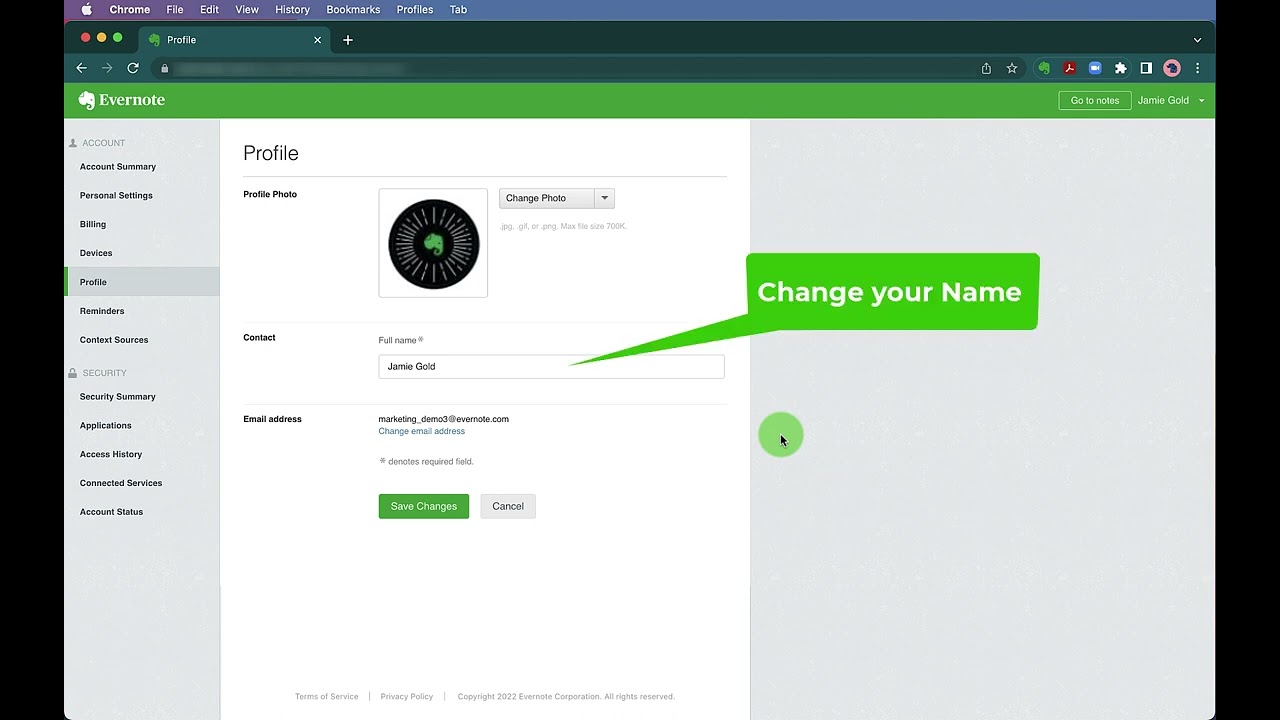The width and height of the screenshot is (1280, 720).
Task: Open Personal Settings in sidebar
Action: click(116, 196)
